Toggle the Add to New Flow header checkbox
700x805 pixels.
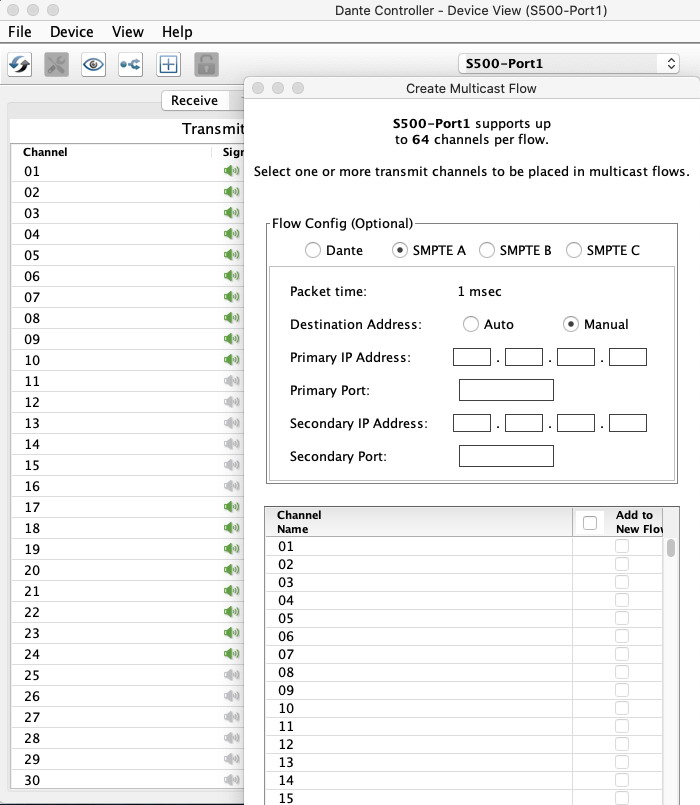[590, 523]
